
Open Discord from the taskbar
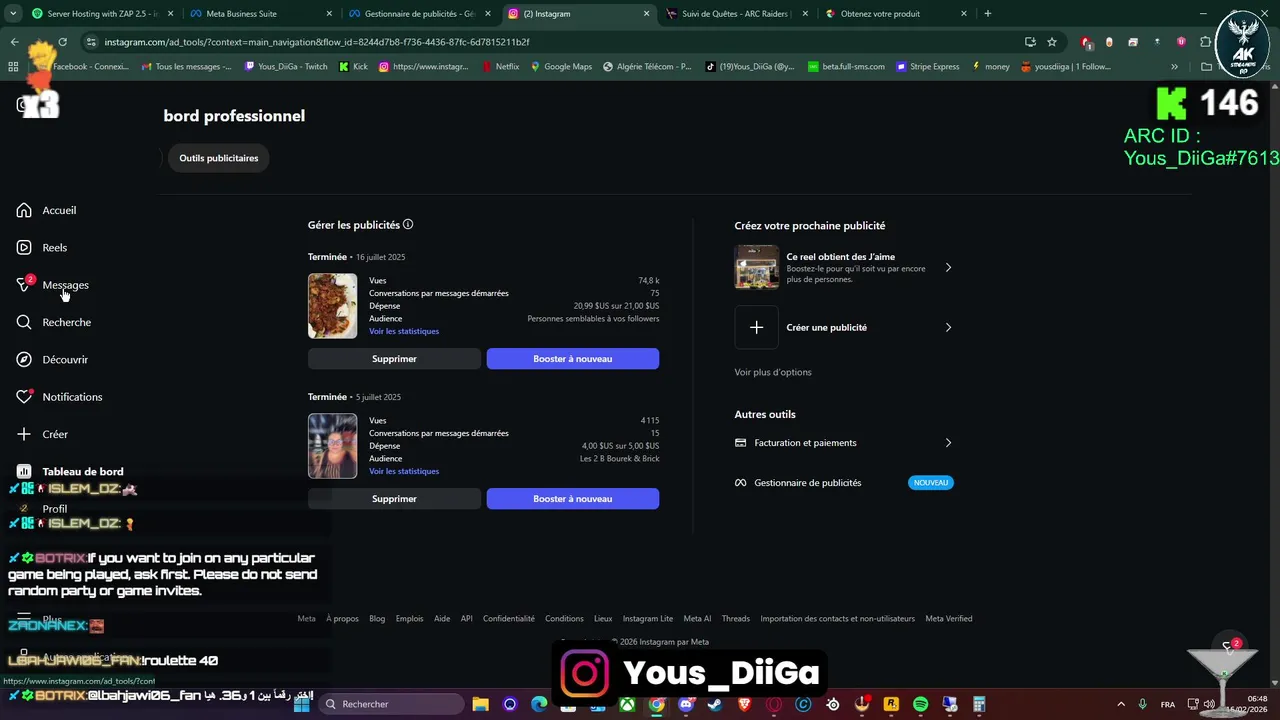tap(686, 704)
